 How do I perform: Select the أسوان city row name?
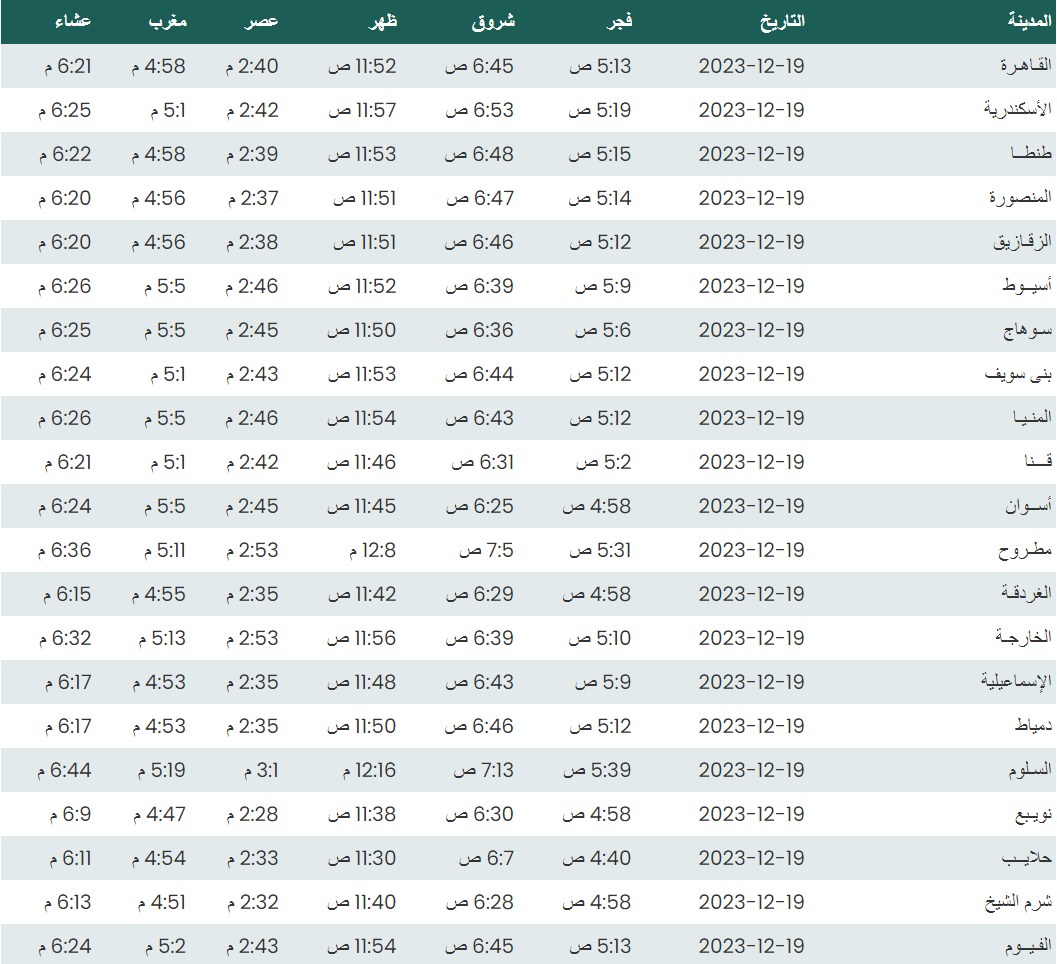(x=1027, y=506)
